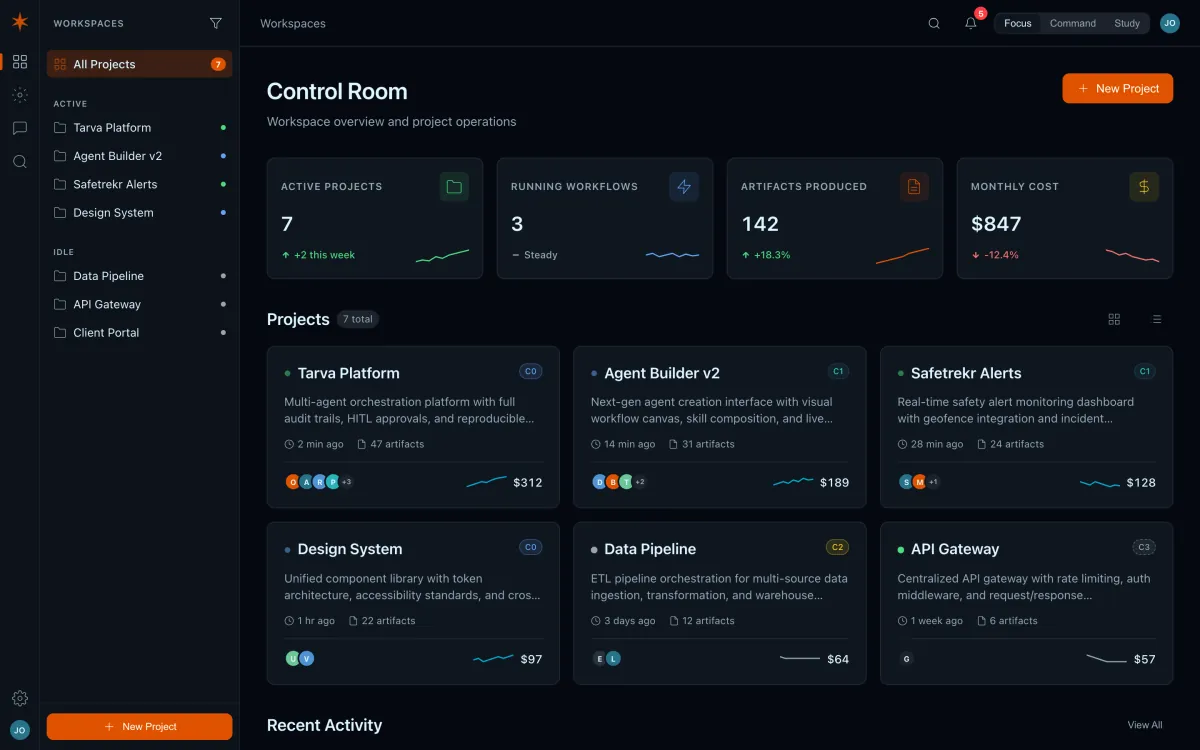The width and height of the screenshot is (1200, 750).
Task: Click the C1 badge on Agent Builder v2 card
Action: 838,371
